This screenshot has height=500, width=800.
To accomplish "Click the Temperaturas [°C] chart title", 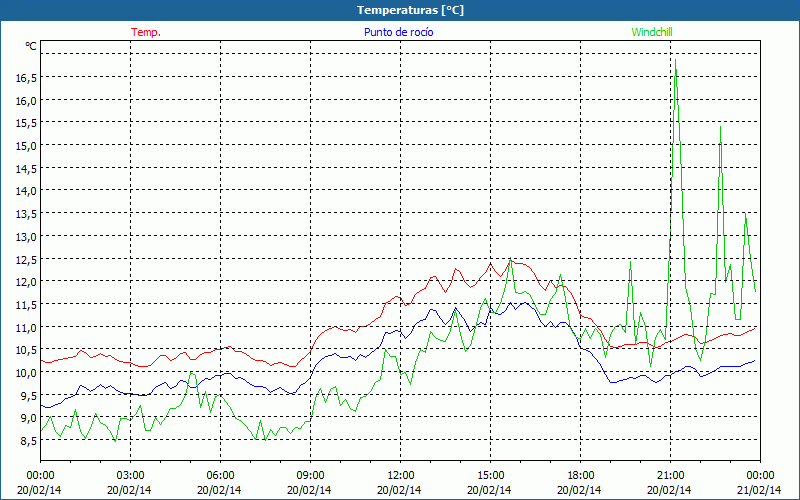I will pos(410,10).
